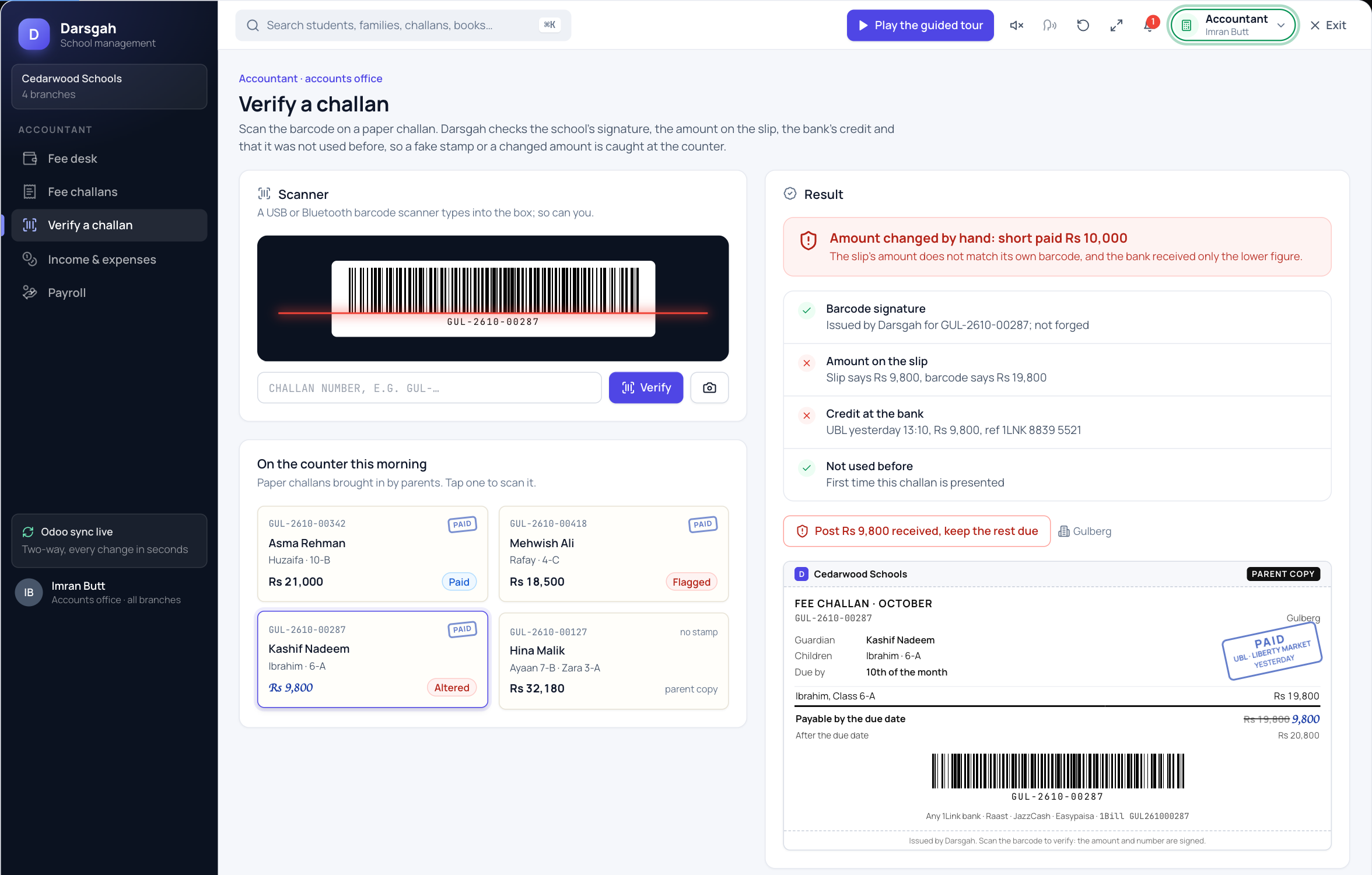Open Income & expenses

click(x=109, y=260)
